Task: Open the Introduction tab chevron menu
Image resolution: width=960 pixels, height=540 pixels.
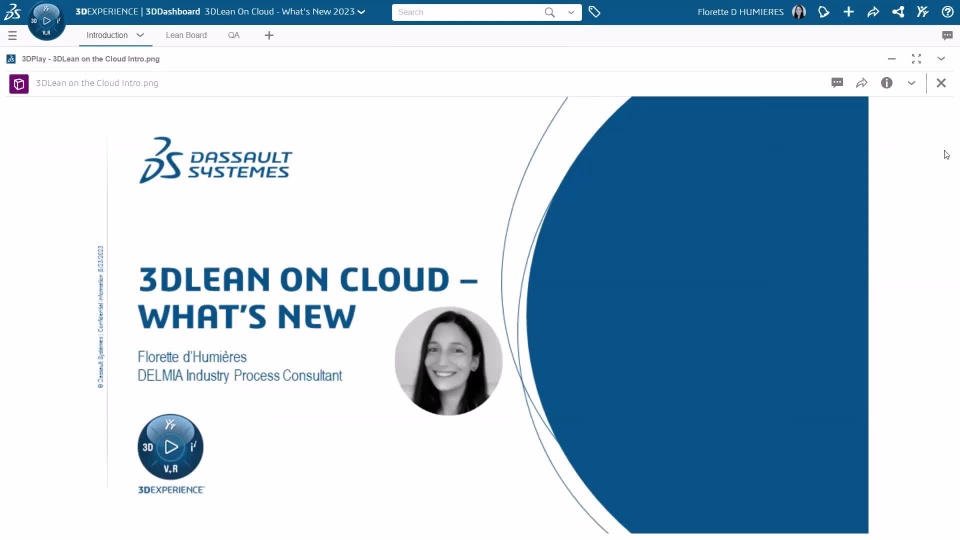Action: coord(140,35)
